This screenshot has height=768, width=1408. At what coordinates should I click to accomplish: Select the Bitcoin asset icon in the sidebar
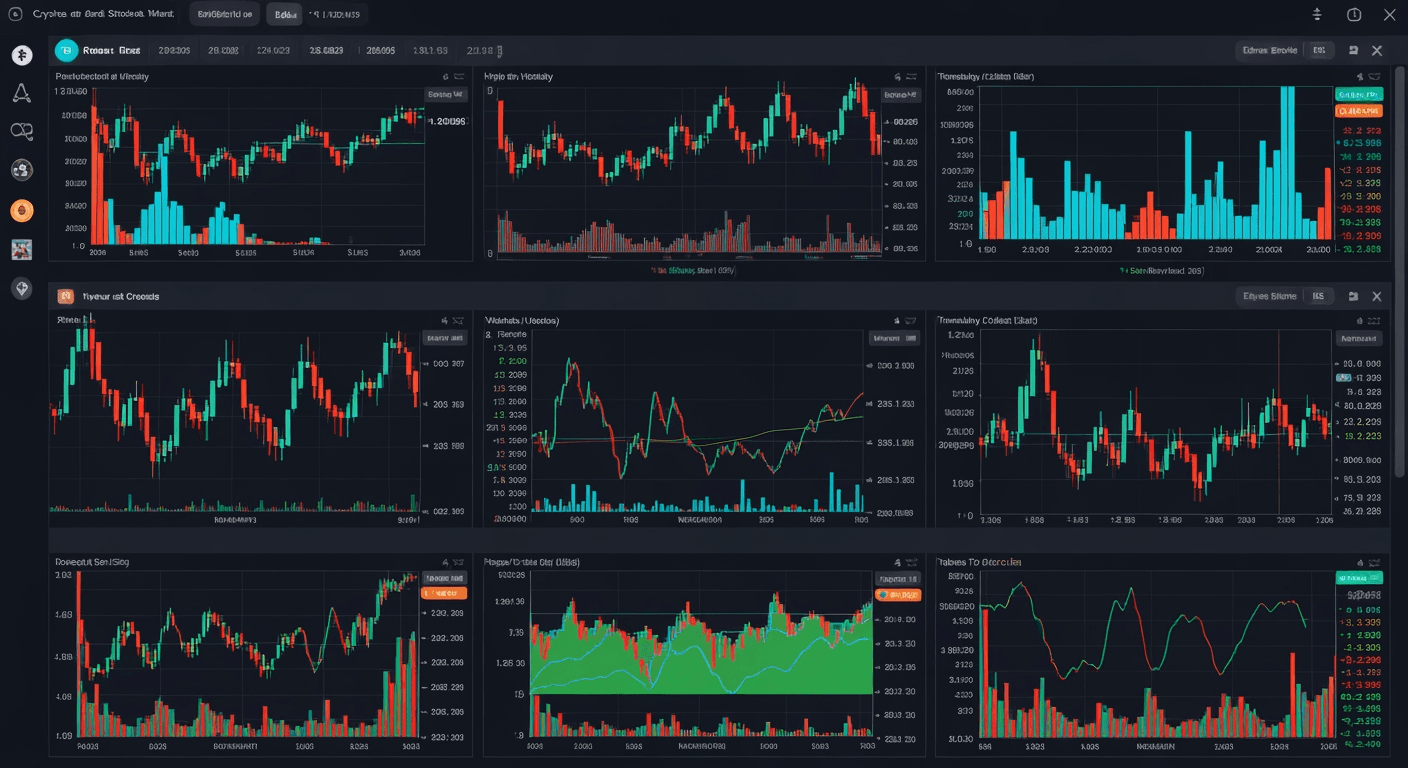click(22, 54)
